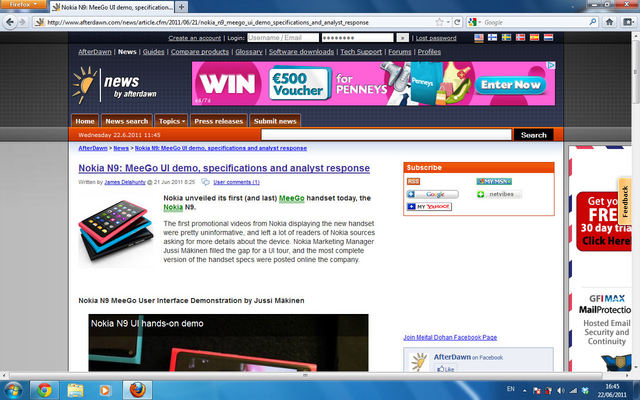Select the red flag with white cross
The image size is (640, 400).
coord(520,38)
